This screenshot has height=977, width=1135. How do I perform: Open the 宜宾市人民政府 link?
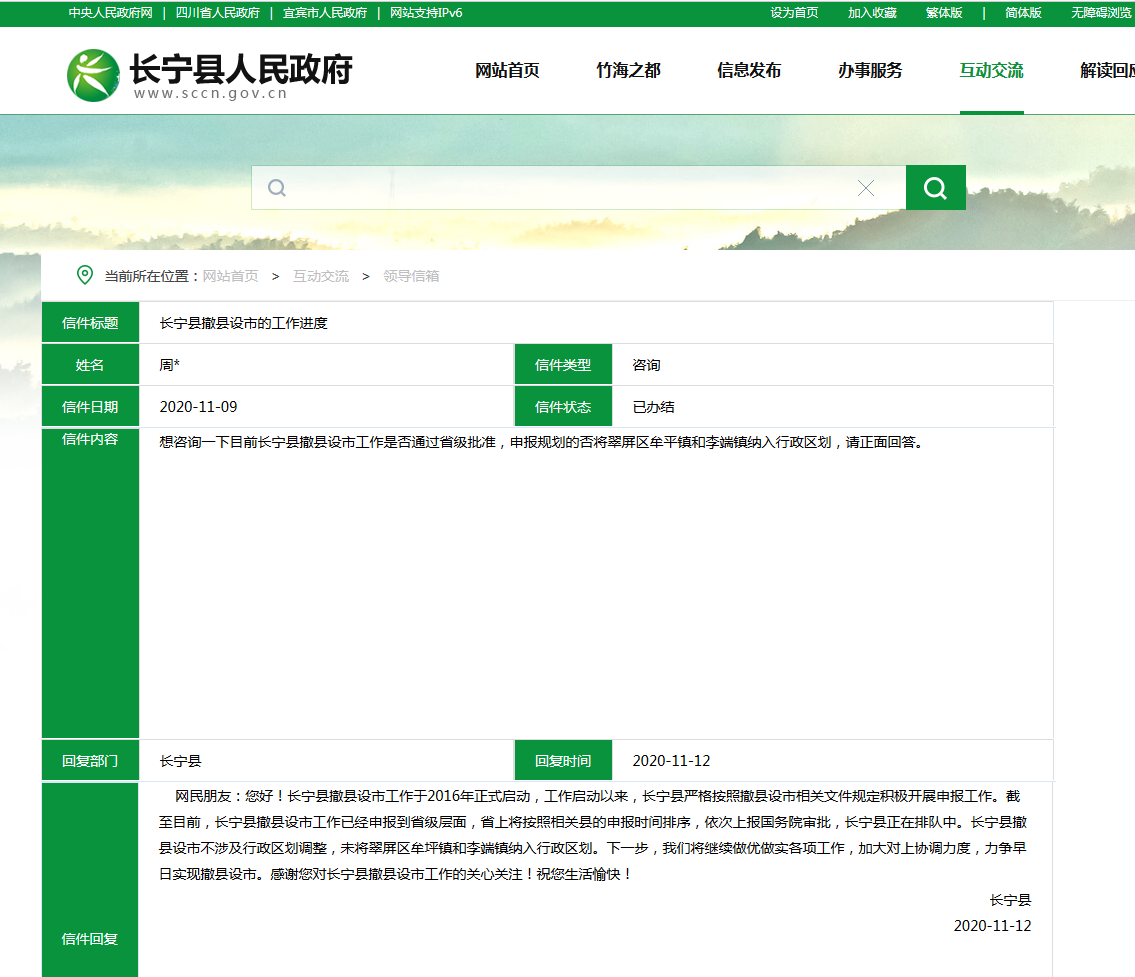[324, 13]
